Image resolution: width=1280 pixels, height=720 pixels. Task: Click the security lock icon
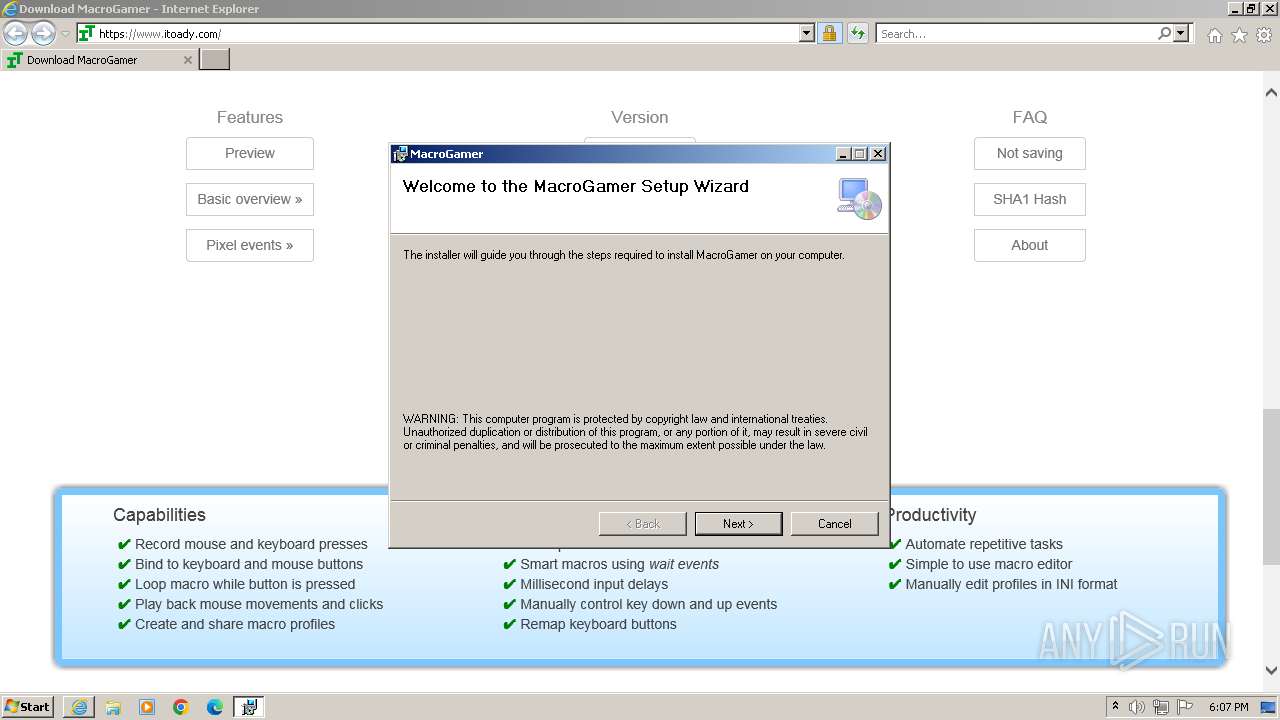829,33
